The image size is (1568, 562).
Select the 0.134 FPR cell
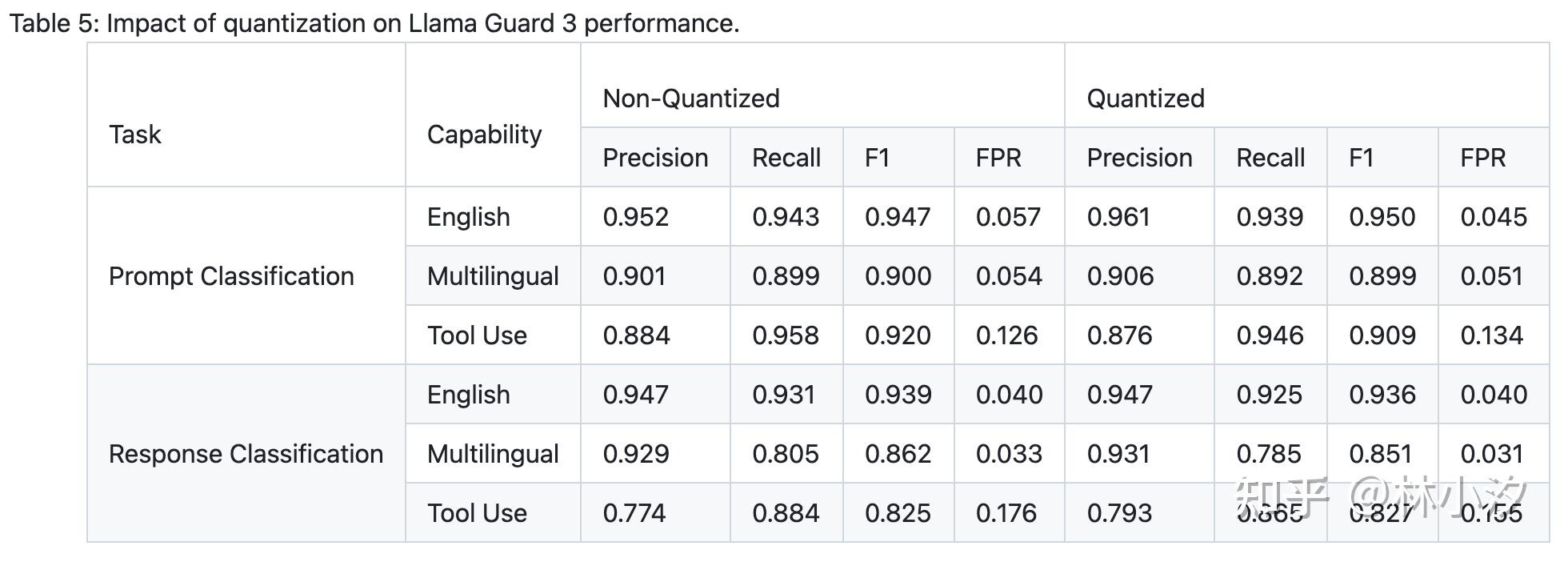click(x=1491, y=335)
